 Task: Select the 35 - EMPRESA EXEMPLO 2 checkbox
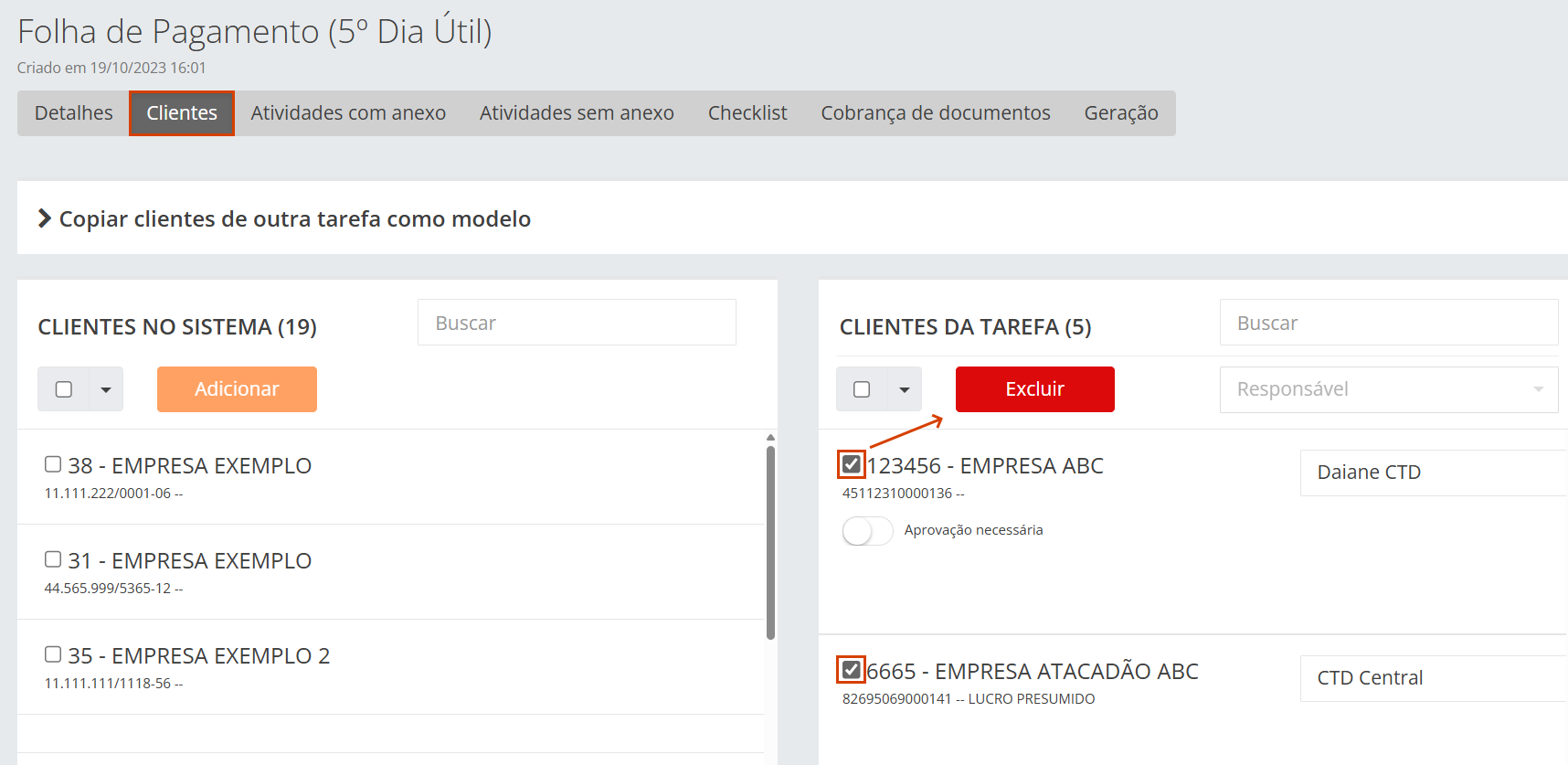(x=53, y=654)
